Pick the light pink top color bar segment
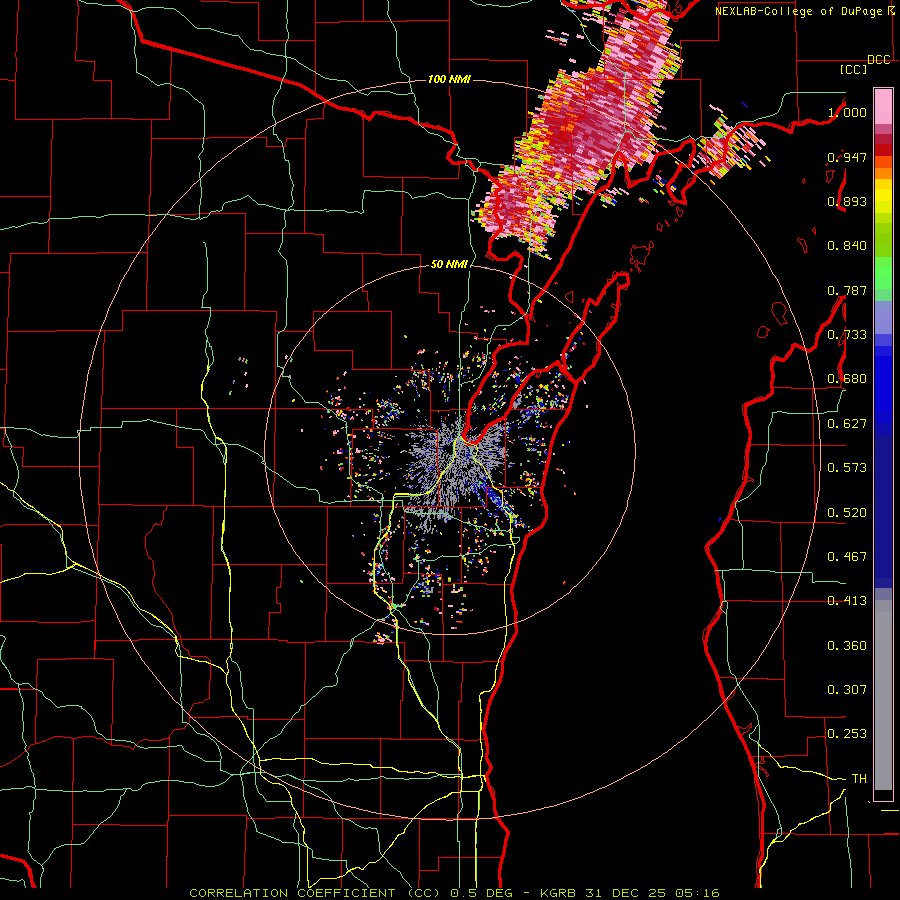The width and height of the screenshot is (900, 900). 883,106
